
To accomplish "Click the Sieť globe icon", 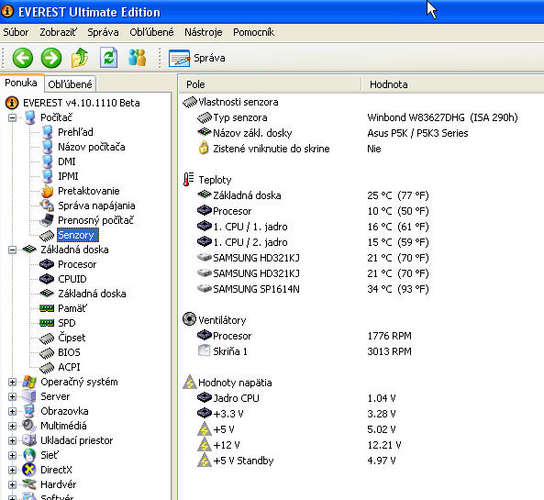I will click(29, 455).
